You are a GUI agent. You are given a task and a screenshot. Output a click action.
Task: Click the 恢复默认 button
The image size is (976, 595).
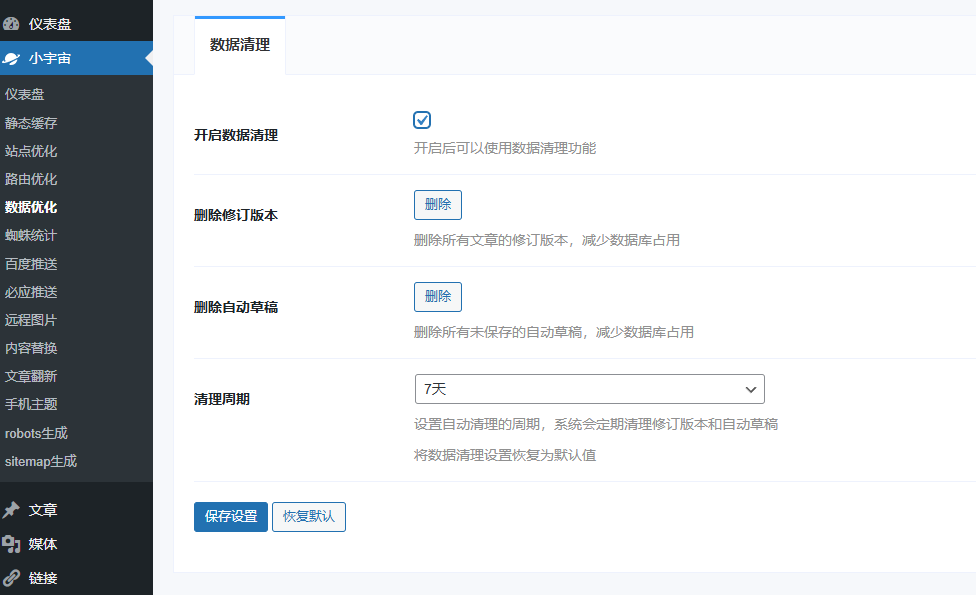[309, 517]
